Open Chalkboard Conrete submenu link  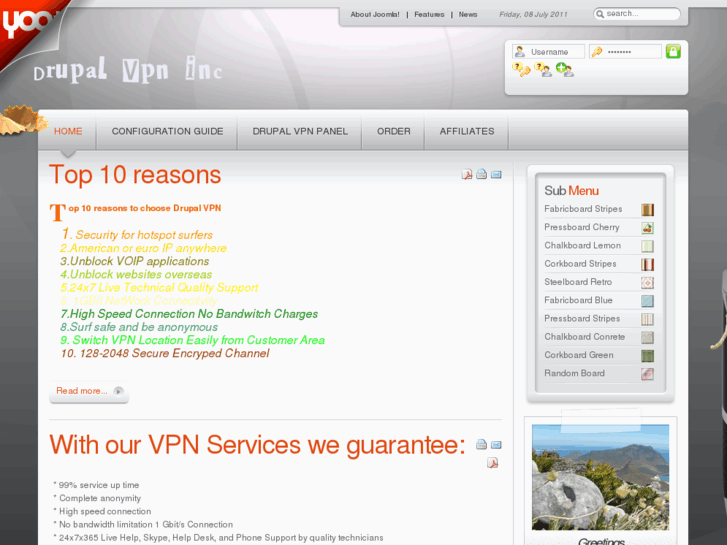pyautogui.click(x=584, y=336)
